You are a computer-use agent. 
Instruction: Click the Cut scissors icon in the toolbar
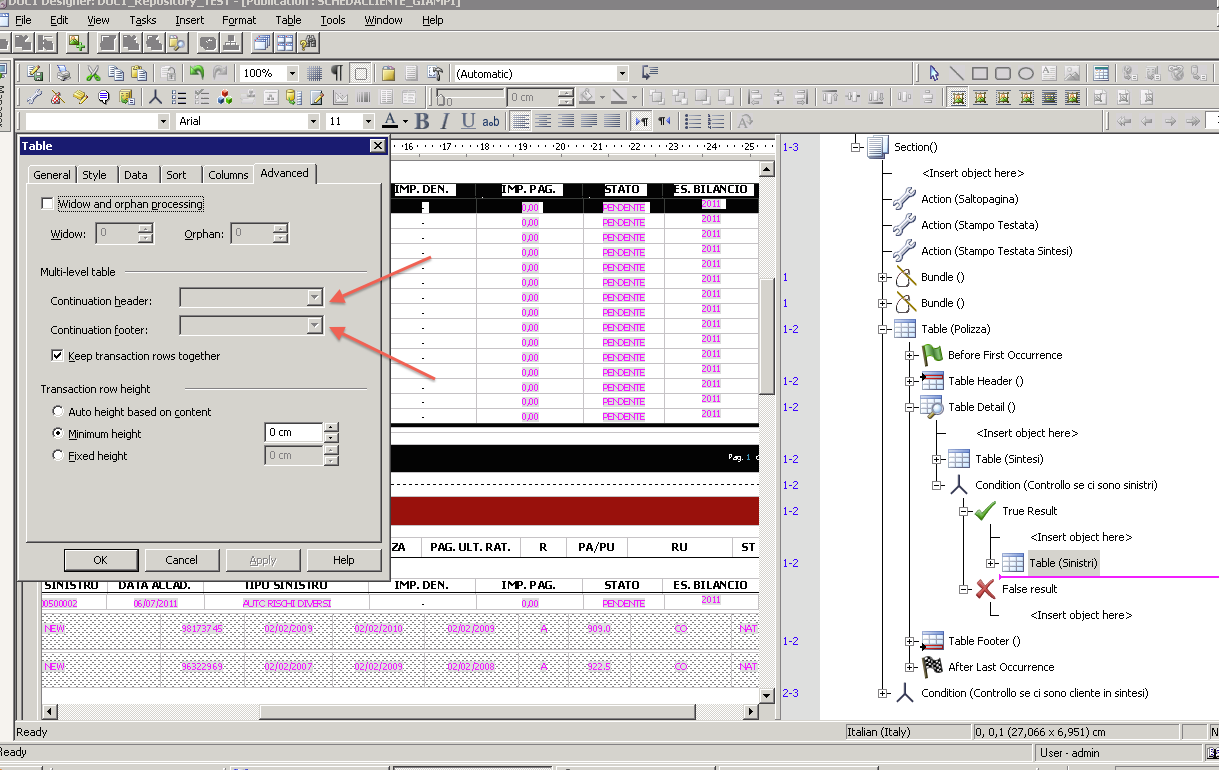tap(93, 73)
